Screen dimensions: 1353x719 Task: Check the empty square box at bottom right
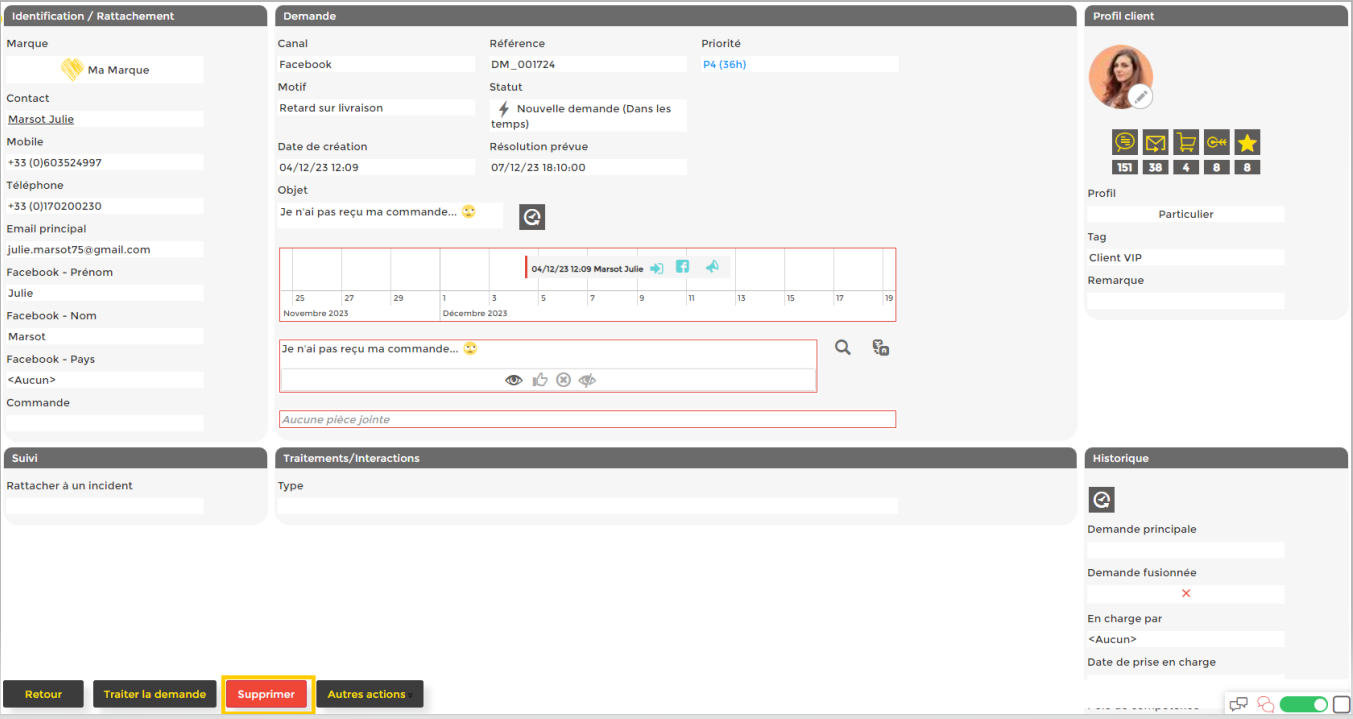point(1341,704)
